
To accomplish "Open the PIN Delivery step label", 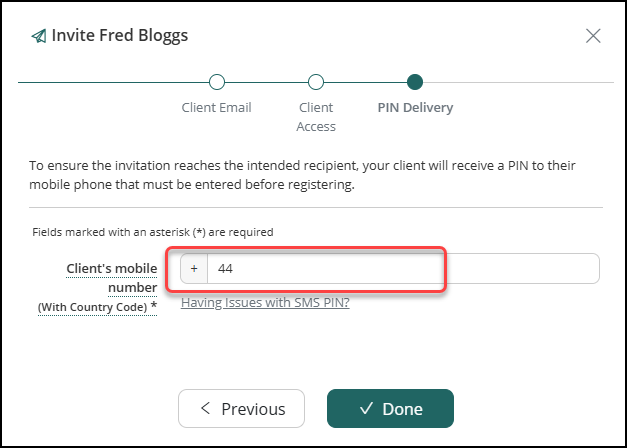I will [x=415, y=108].
